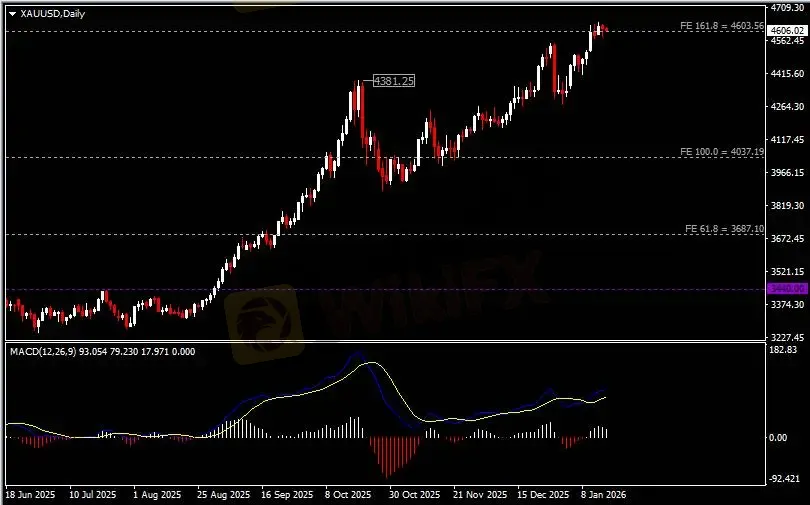This screenshot has width=810, height=505.
Task: Click the purple 3440.00 price tag
Action: point(787,289)
